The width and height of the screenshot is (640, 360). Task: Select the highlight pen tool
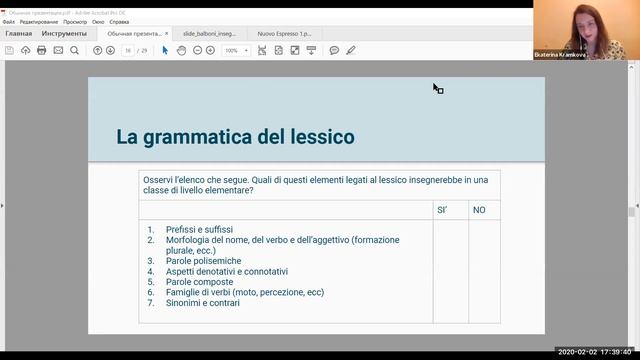tap(351, 50)
